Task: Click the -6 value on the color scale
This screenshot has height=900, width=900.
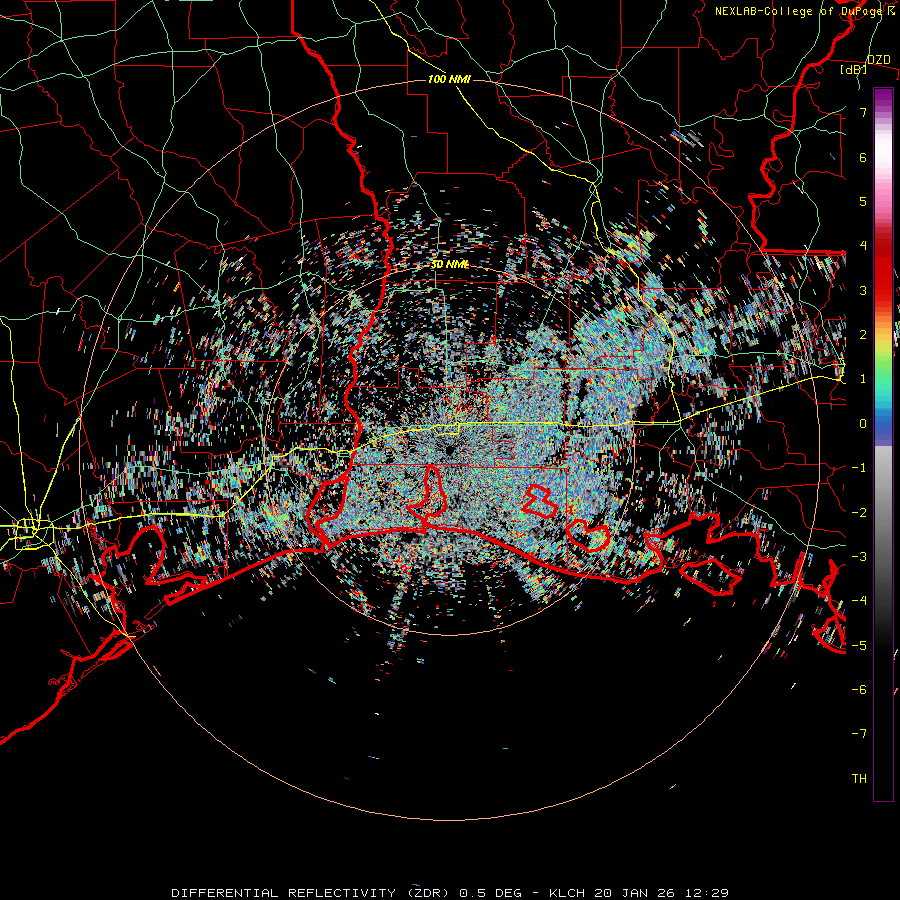Action: click(859, 690)
